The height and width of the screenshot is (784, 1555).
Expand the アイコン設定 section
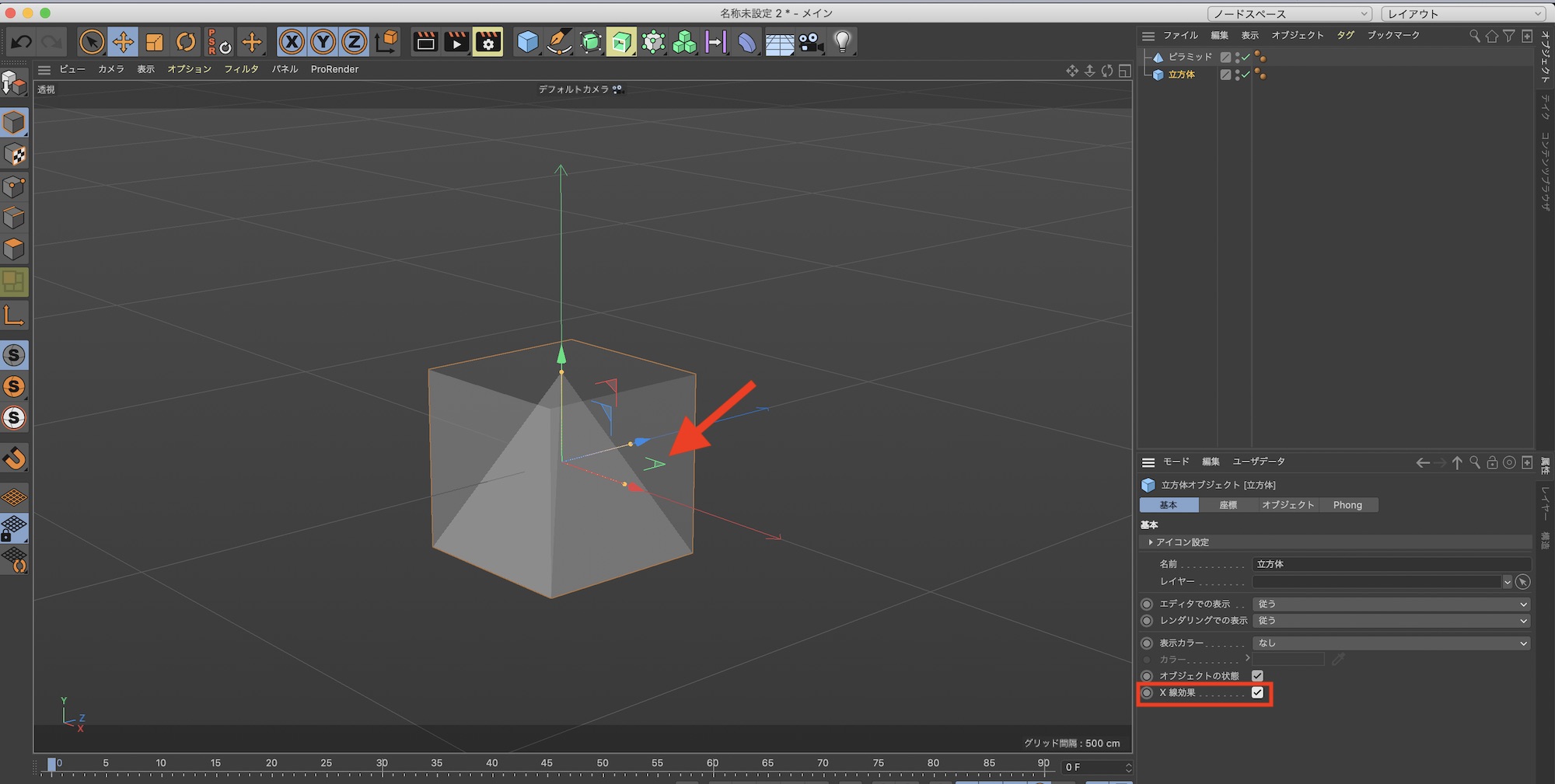(1151, 542)
